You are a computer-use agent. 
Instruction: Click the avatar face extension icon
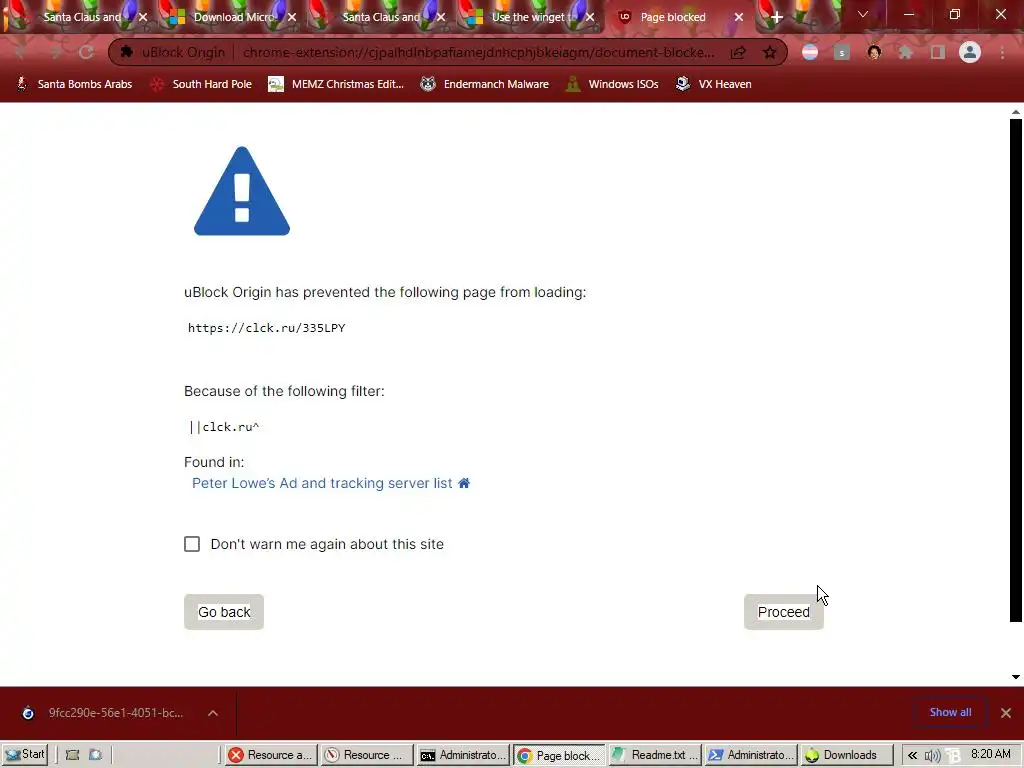(x=874, y=52)
